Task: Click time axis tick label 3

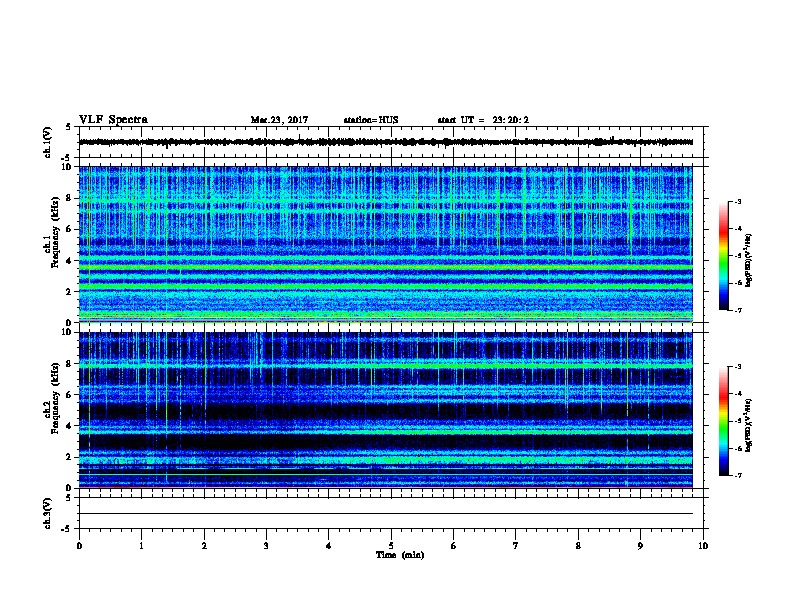Action: click(266, 546)
